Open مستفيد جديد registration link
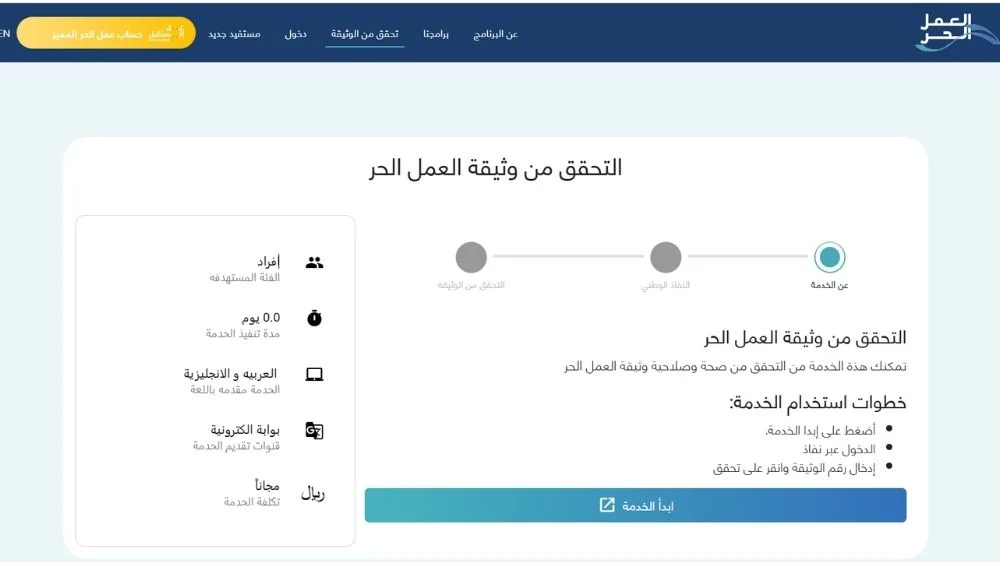This screenshot has height=562, width=1000. 234,34
